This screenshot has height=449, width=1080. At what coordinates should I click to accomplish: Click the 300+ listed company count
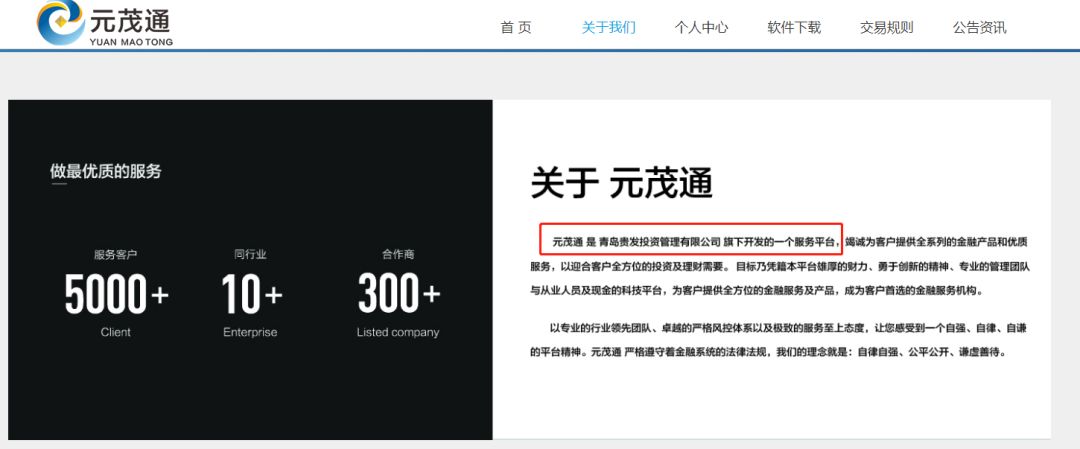(x=399, y=293)
